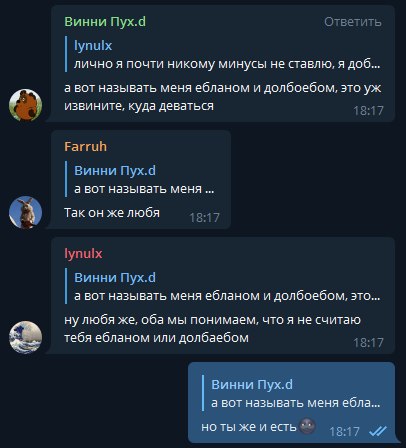Open lynulx's wave avatar
Viewport: 406px width, 448px height.
pyautogui.click(x=25, y=337)
